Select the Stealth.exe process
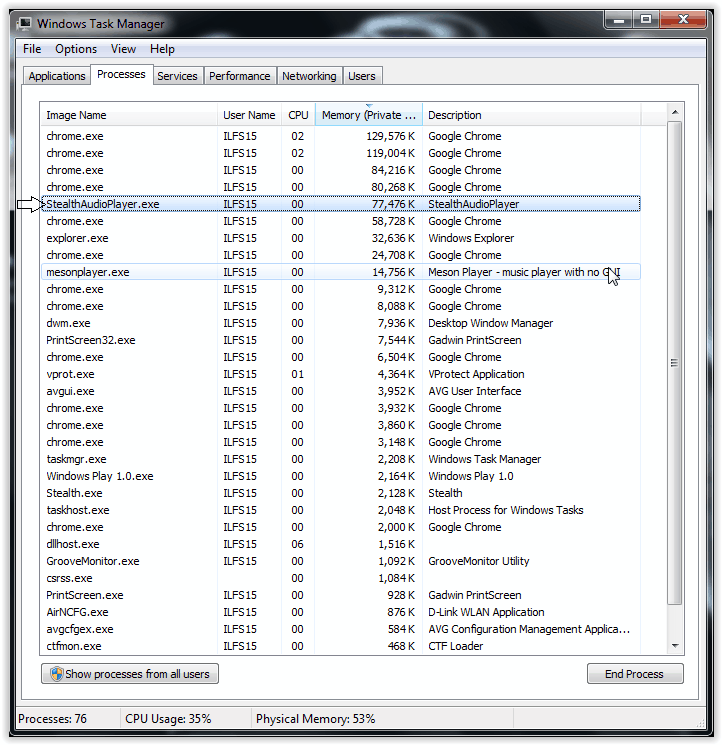The height and width of the screenshot is (745, 722). [341, 493]
